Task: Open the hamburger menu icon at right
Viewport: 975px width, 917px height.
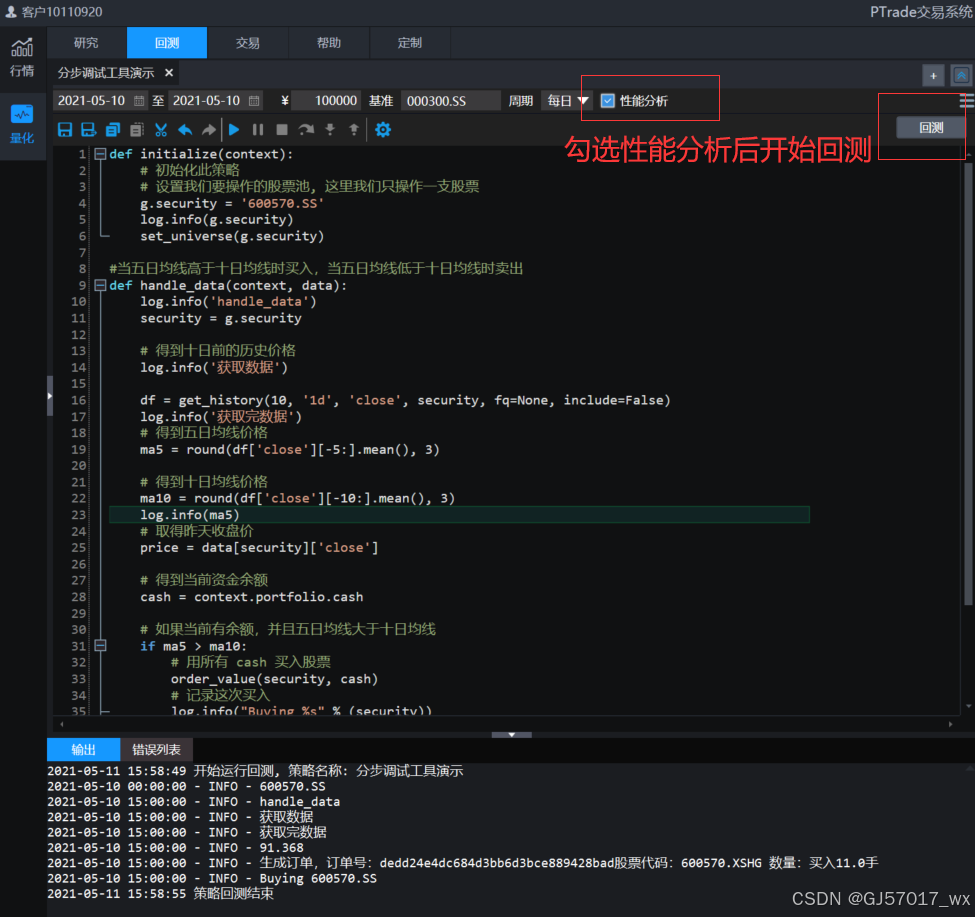Action: [x=967, y=101]
